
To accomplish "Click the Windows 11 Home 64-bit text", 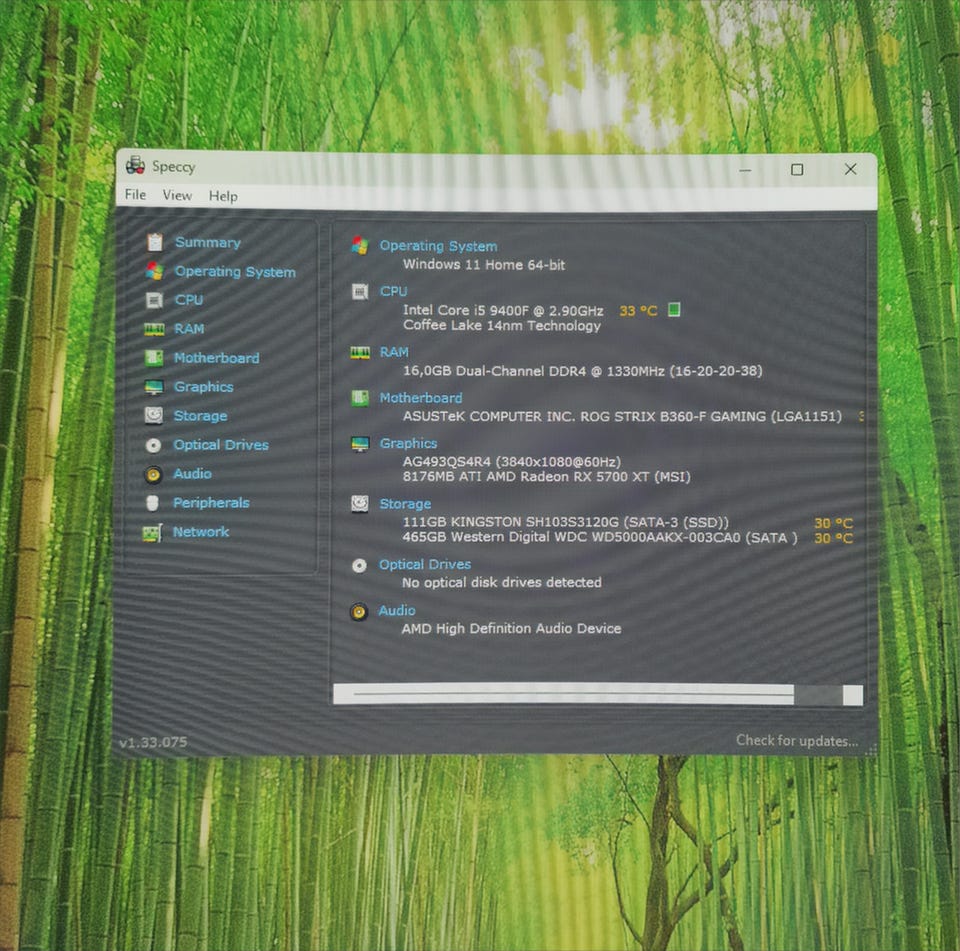I will (x=484, y=265).
